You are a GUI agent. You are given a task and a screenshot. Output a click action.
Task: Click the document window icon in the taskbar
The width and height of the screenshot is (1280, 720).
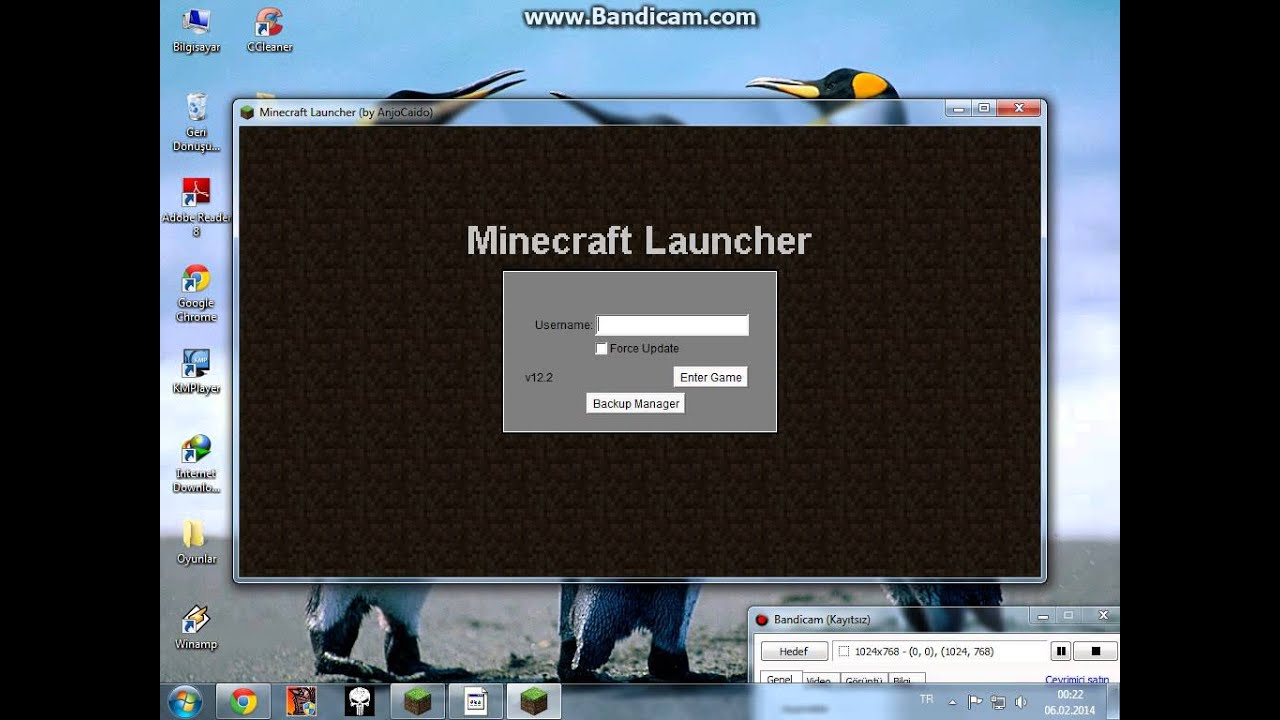pyautogui.click(x=475, y=701)
